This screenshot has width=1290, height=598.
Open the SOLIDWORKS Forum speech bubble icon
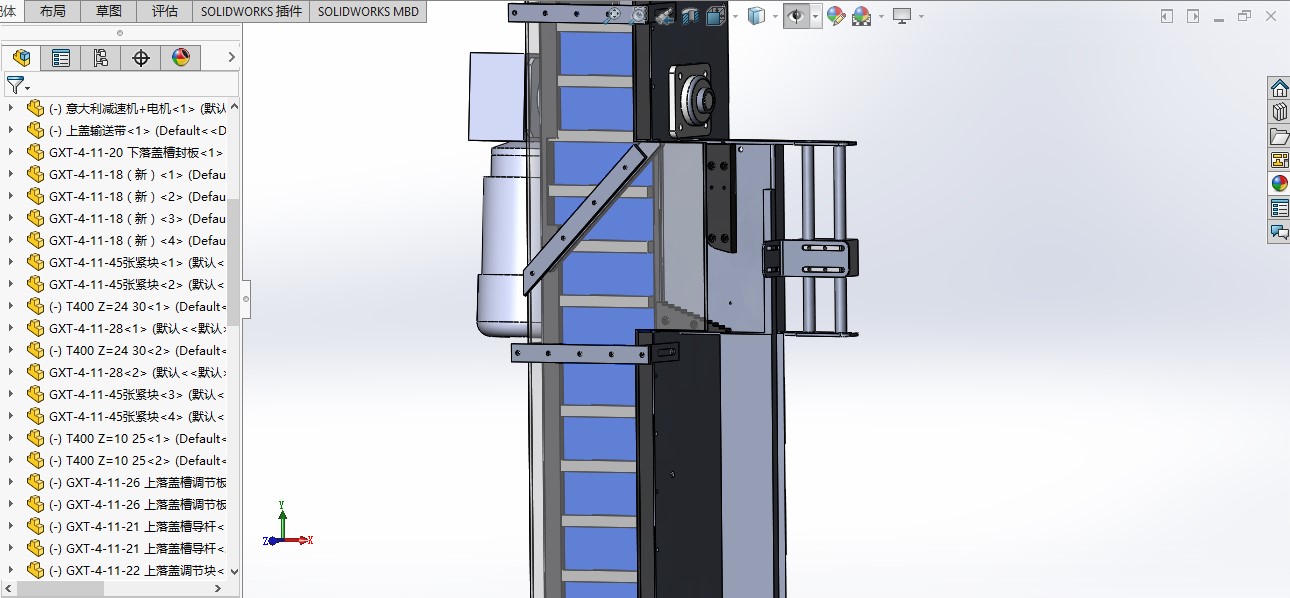[x=1279, y=232]
